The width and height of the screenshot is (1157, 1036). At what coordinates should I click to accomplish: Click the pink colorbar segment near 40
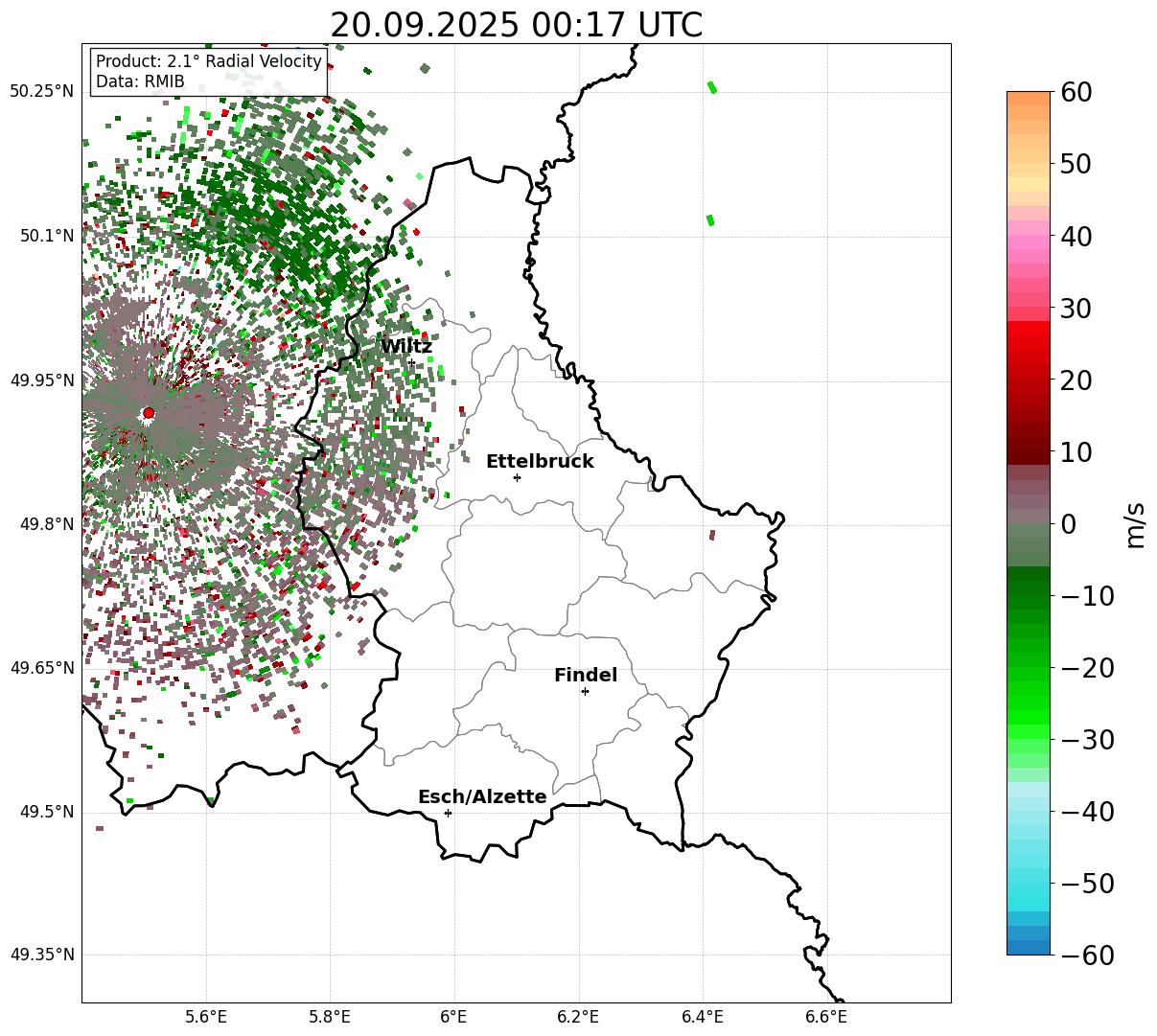(1029, 242)
